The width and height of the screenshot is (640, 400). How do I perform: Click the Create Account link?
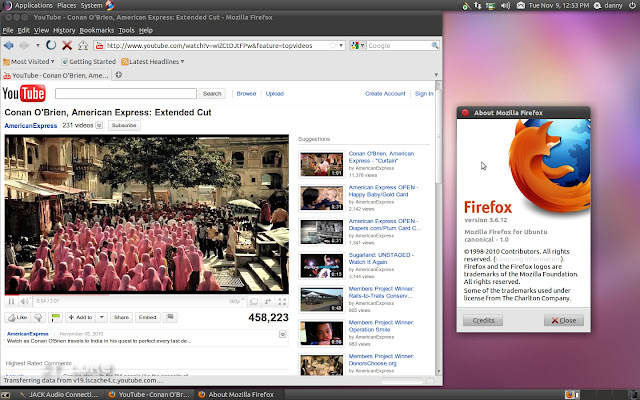pyautogui.click(x=385, y=93)
